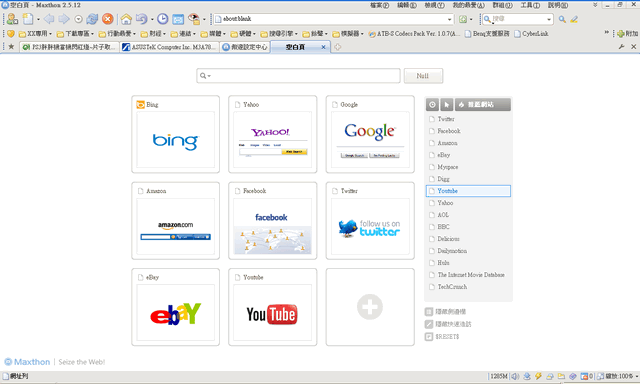This screenshot has width=640, height=384.
Task: Toggle the 隱藏側邊欄 hide sidebar option
Action: pyautogui.click(x=445, y=312)
